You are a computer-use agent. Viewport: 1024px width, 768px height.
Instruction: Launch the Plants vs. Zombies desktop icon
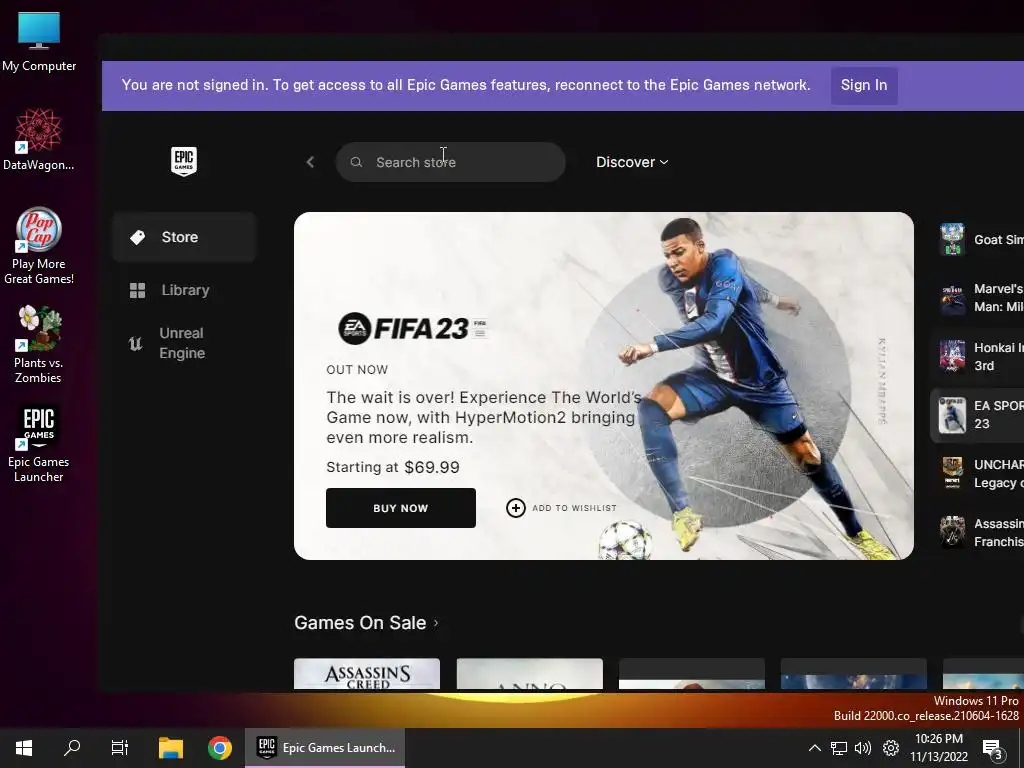(x=39, y=345)
